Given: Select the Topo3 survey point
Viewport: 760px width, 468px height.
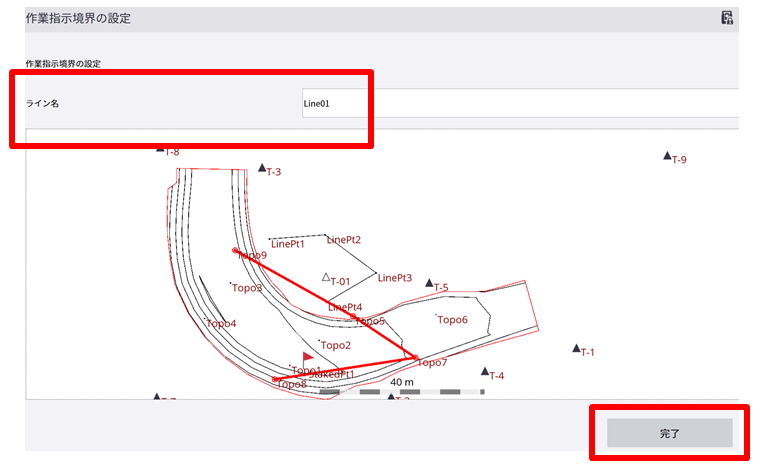Looking at the screenshot, I should tap(232, 285).
